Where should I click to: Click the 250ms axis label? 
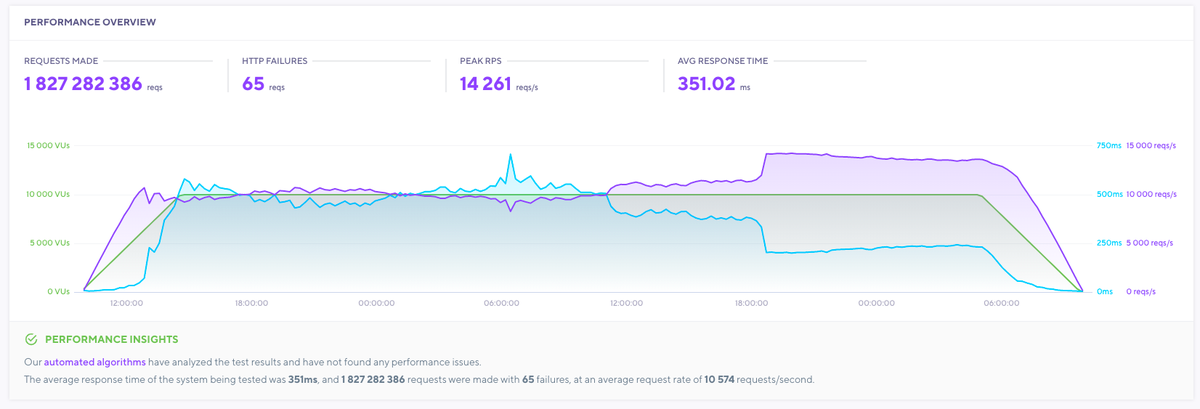tap(1109, 243)
